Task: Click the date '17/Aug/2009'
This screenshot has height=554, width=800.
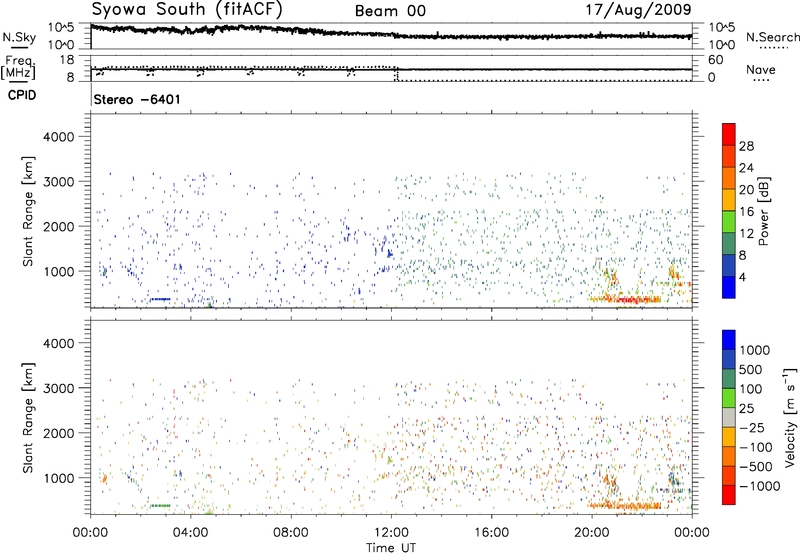Action: click(638, 9)
